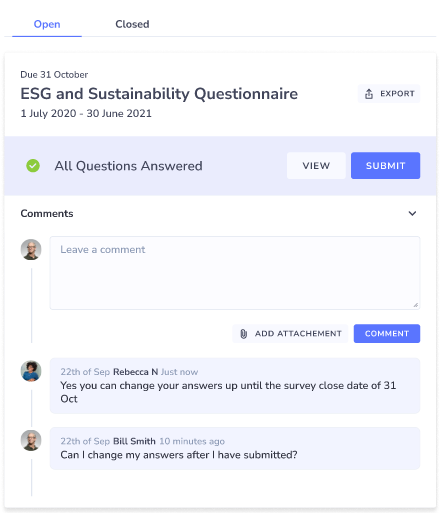Click ADD ATTACHEMENT button

point(290,334)
